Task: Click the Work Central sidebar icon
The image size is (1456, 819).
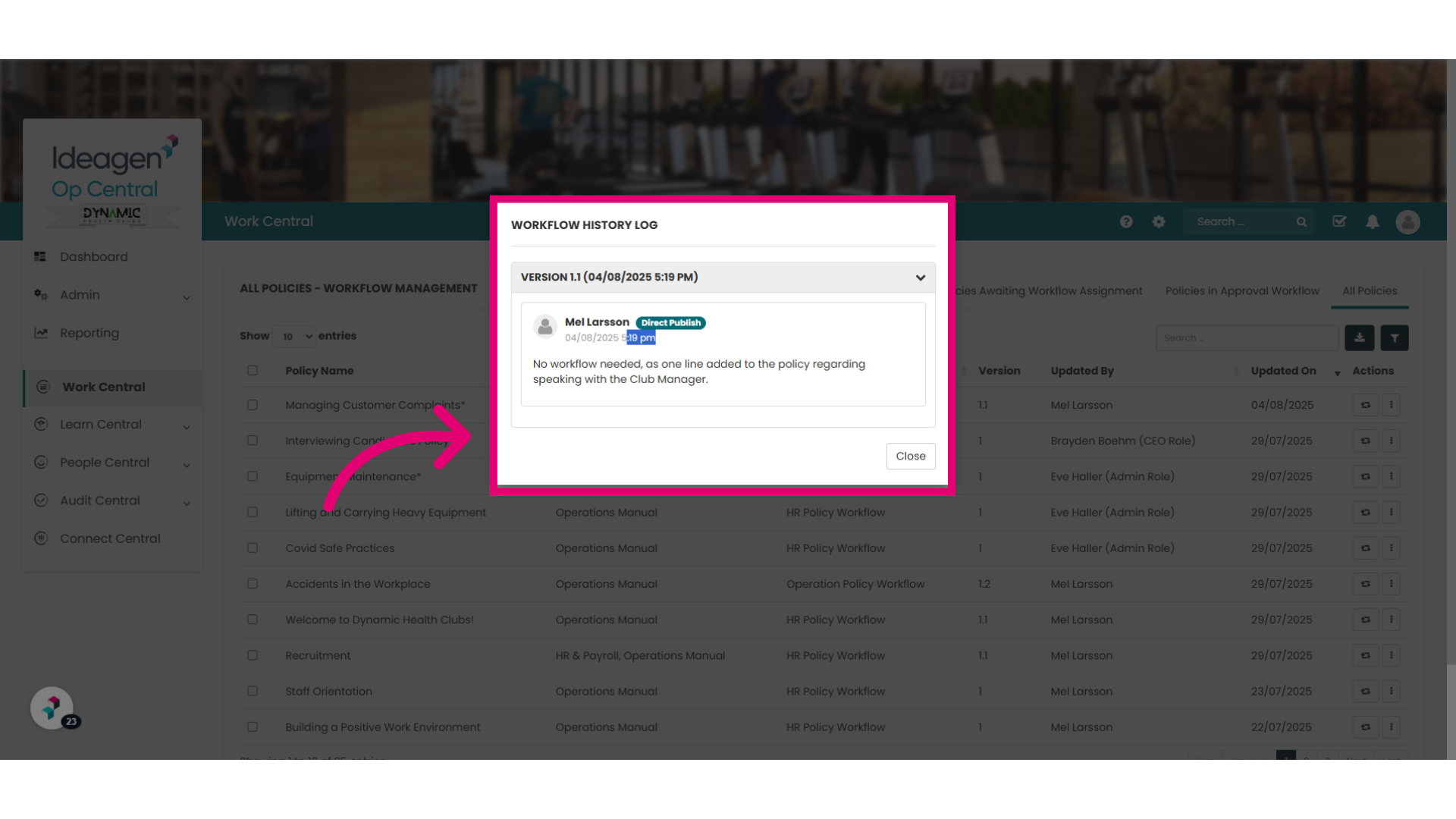Action: pos(43,387)
